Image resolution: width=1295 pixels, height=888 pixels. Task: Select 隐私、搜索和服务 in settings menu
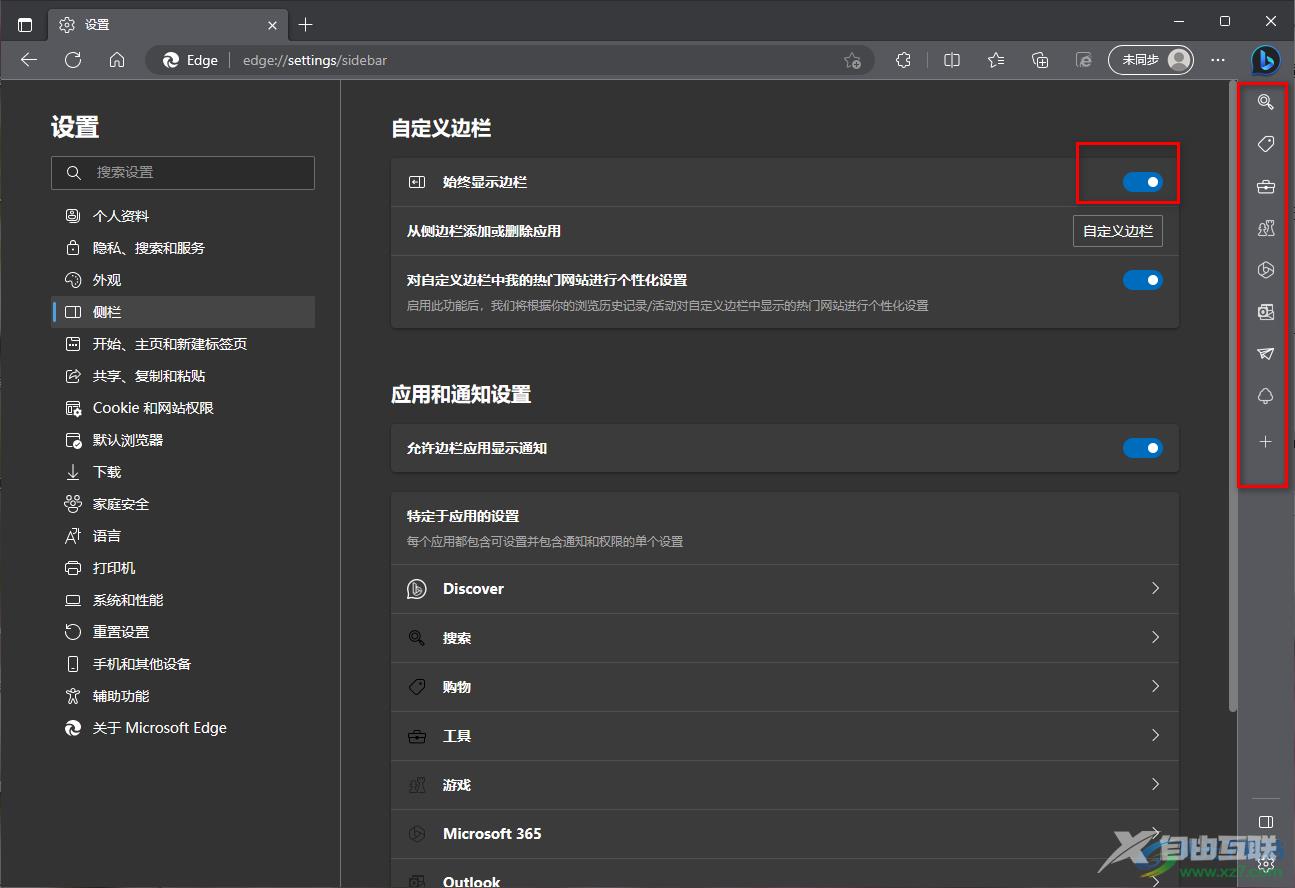183,248
